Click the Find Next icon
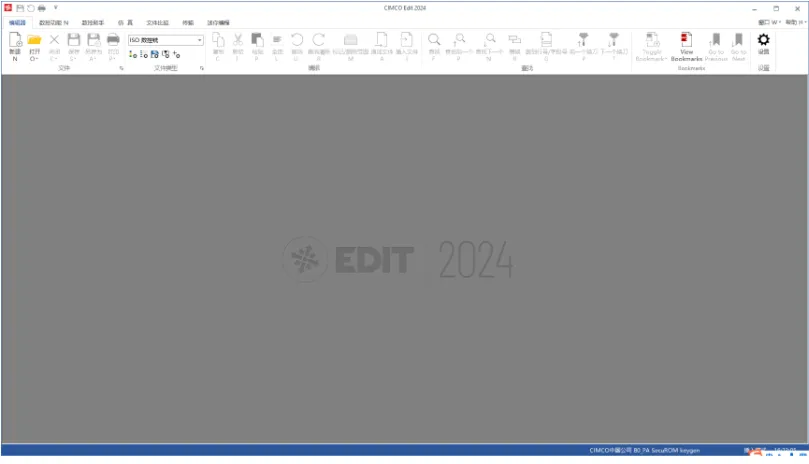This screenshot has width=809, height=464. (489, 40)
